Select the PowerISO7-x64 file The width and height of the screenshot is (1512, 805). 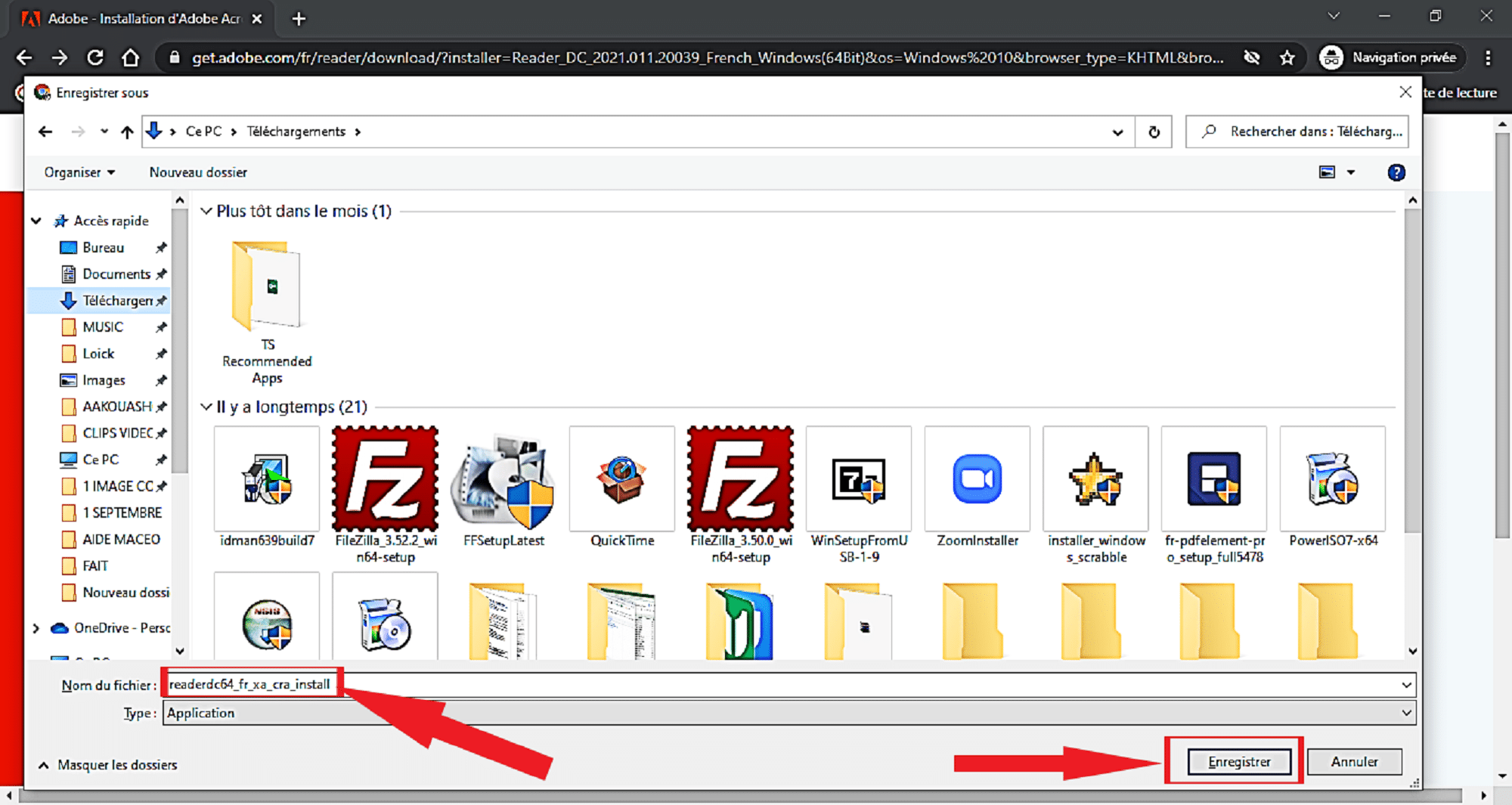click(1333, 488)
